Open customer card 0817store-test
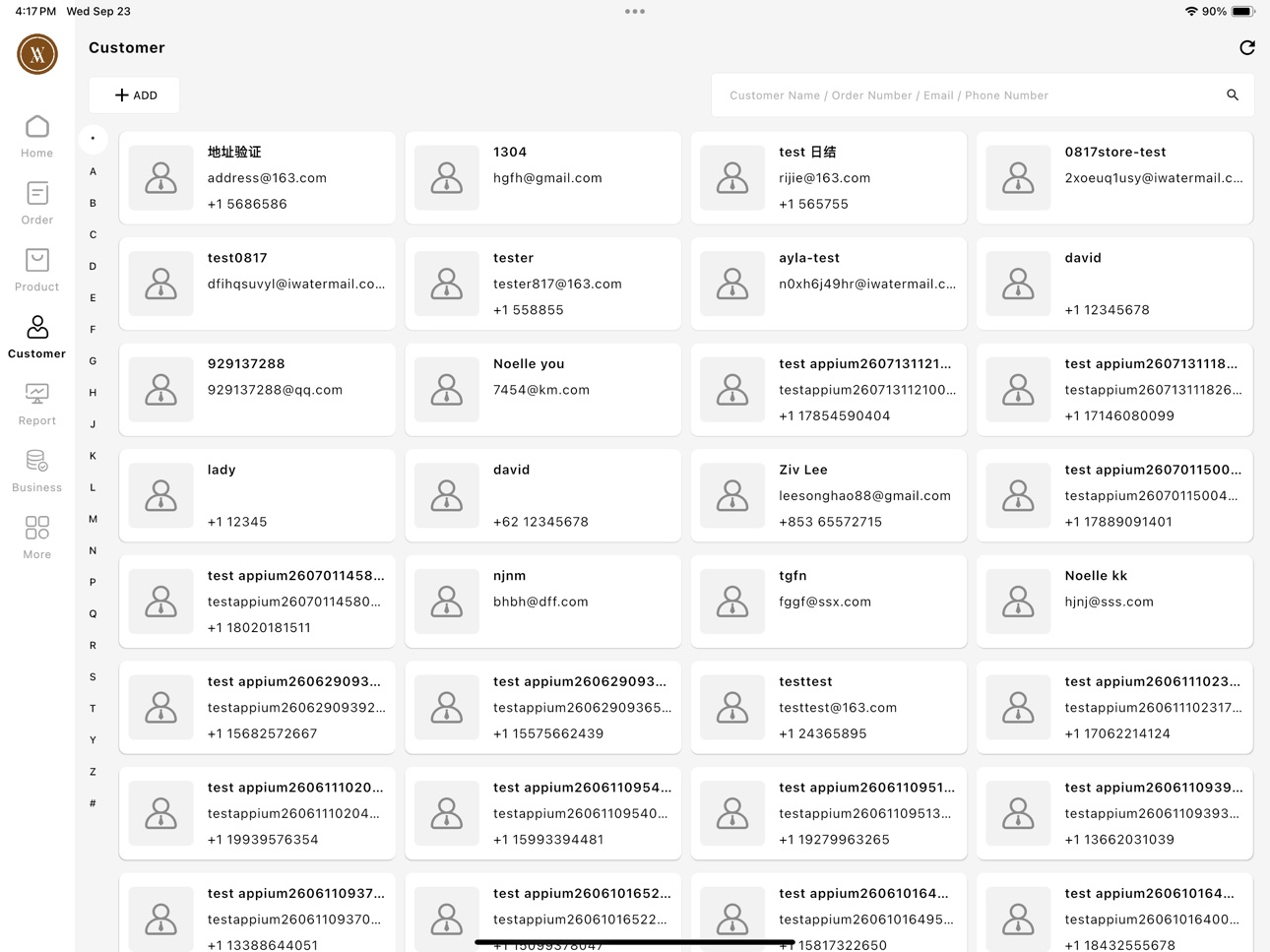 point(1114,178)
